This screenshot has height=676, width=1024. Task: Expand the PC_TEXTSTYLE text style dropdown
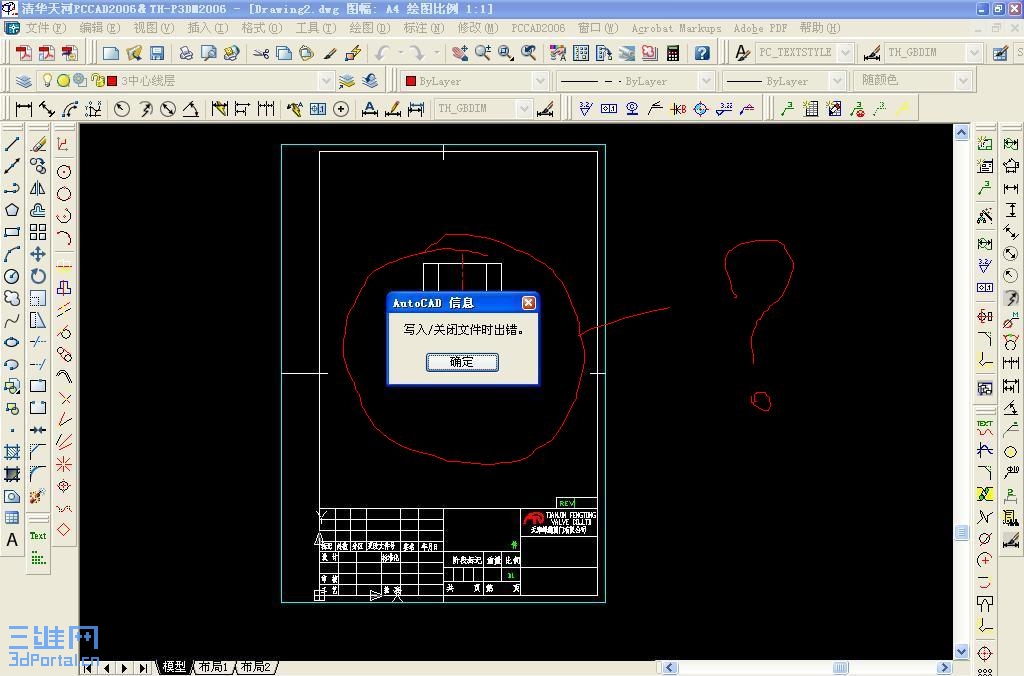[845, 52]
